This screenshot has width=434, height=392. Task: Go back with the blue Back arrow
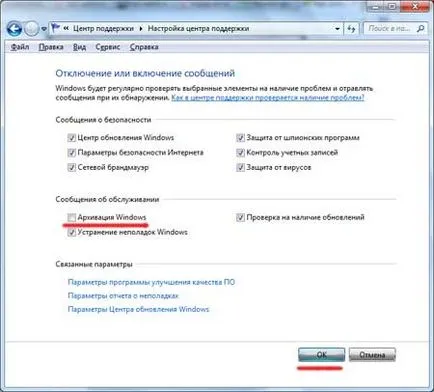(15, 29)
